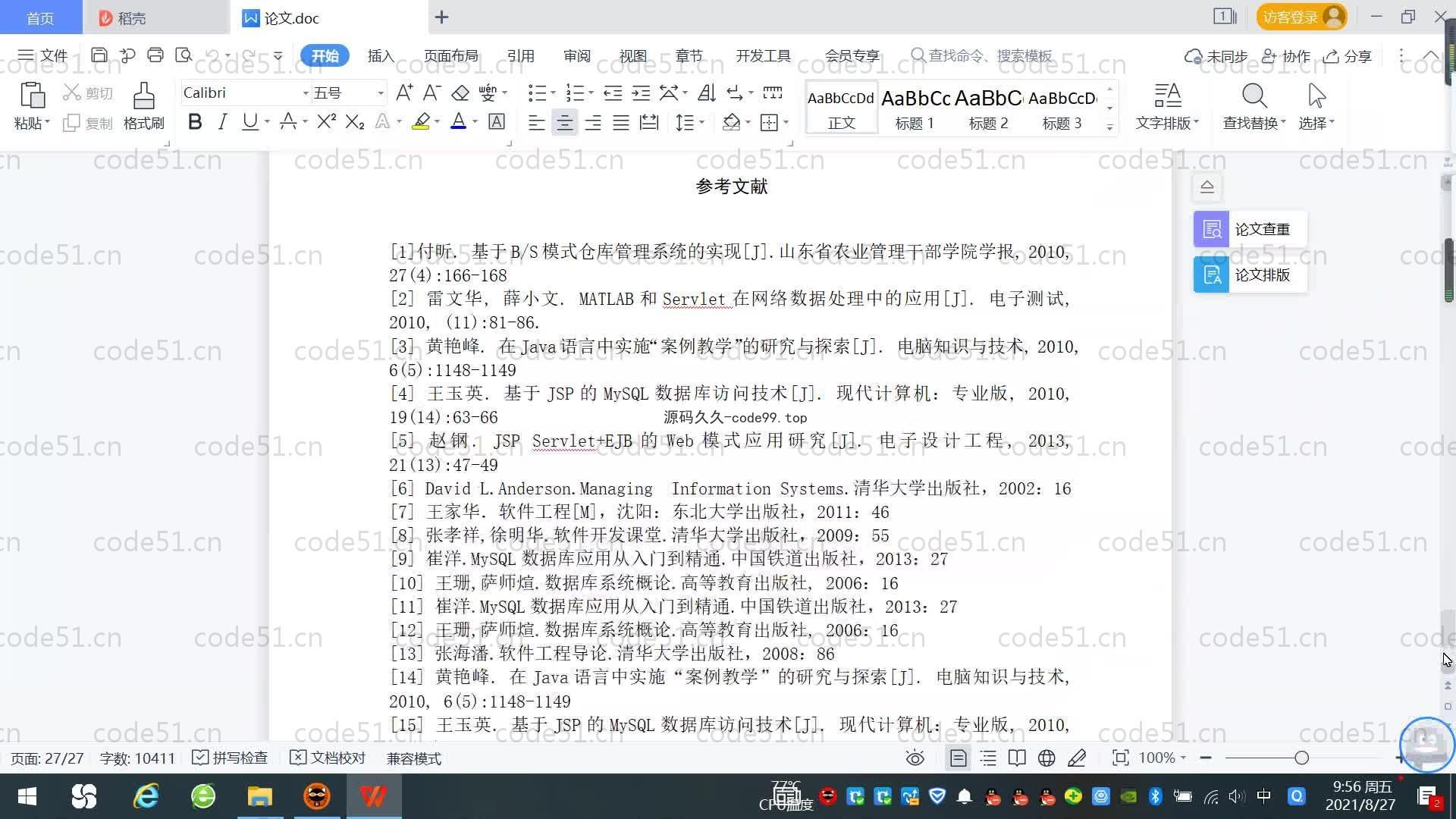Viewport: 1456px width, 819px height.
Task: Collapse the right sidebar panel arrow
Action: pos(1207,187)
